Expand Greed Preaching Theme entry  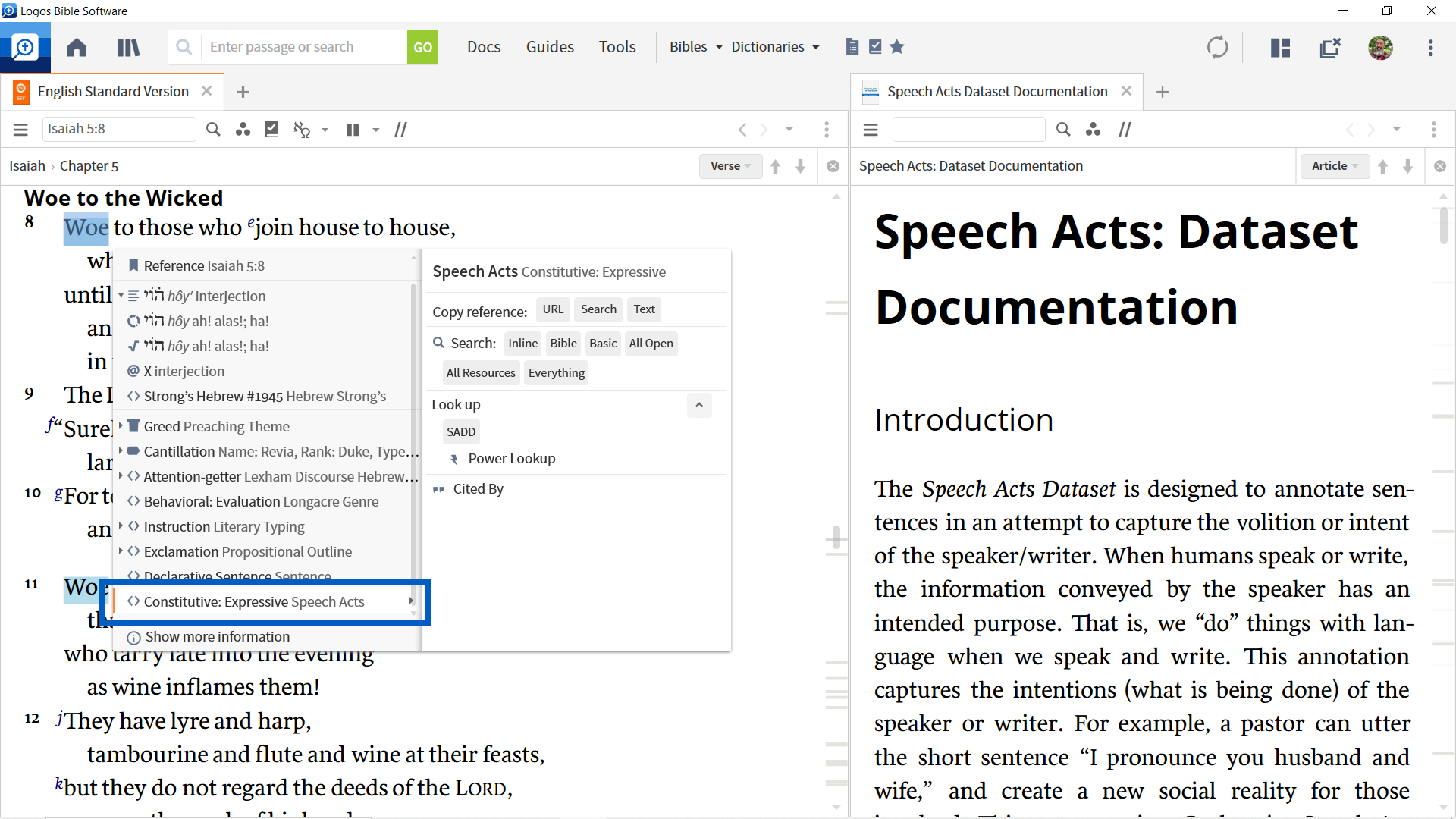point(121,426)
